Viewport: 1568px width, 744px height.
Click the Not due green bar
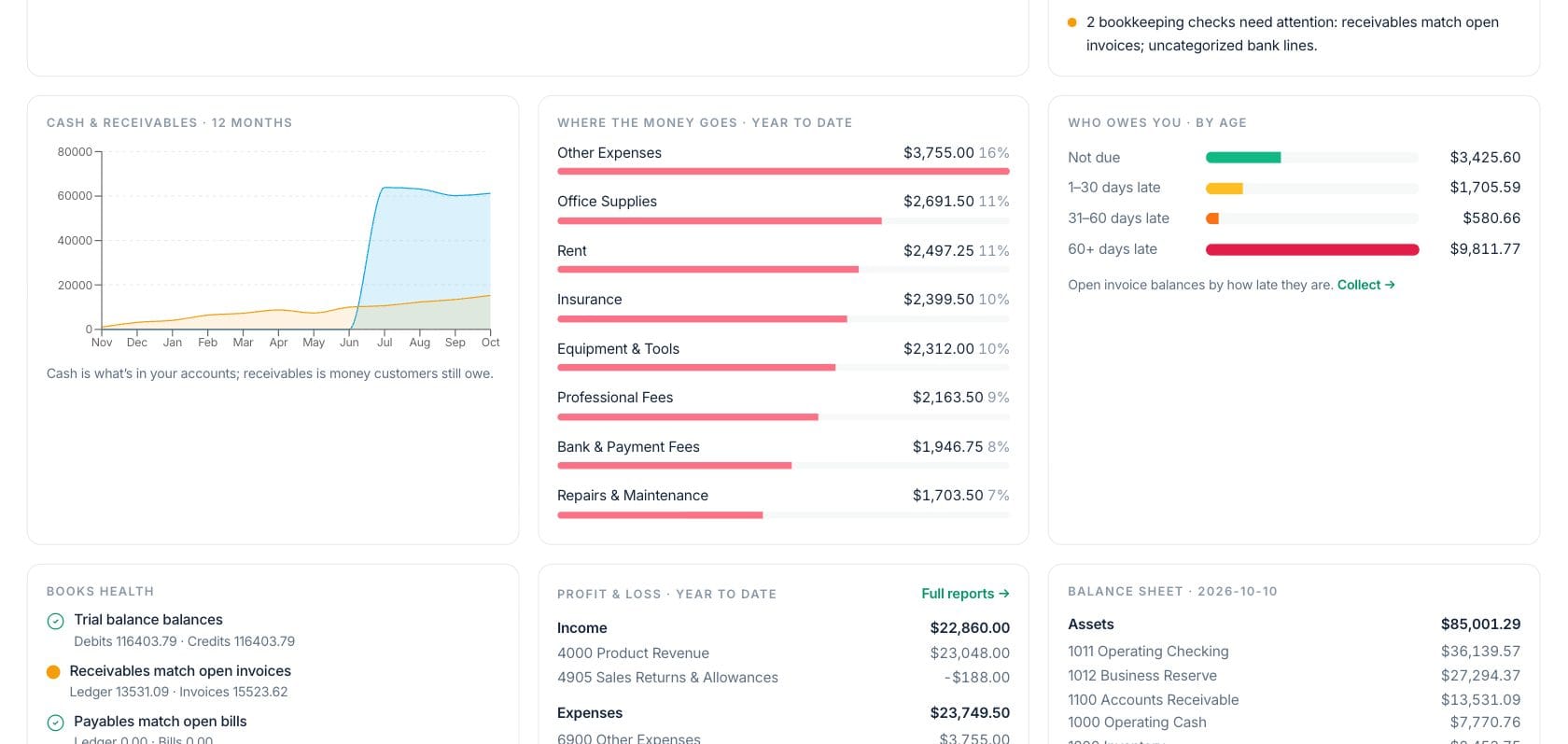coord(1243,158)
